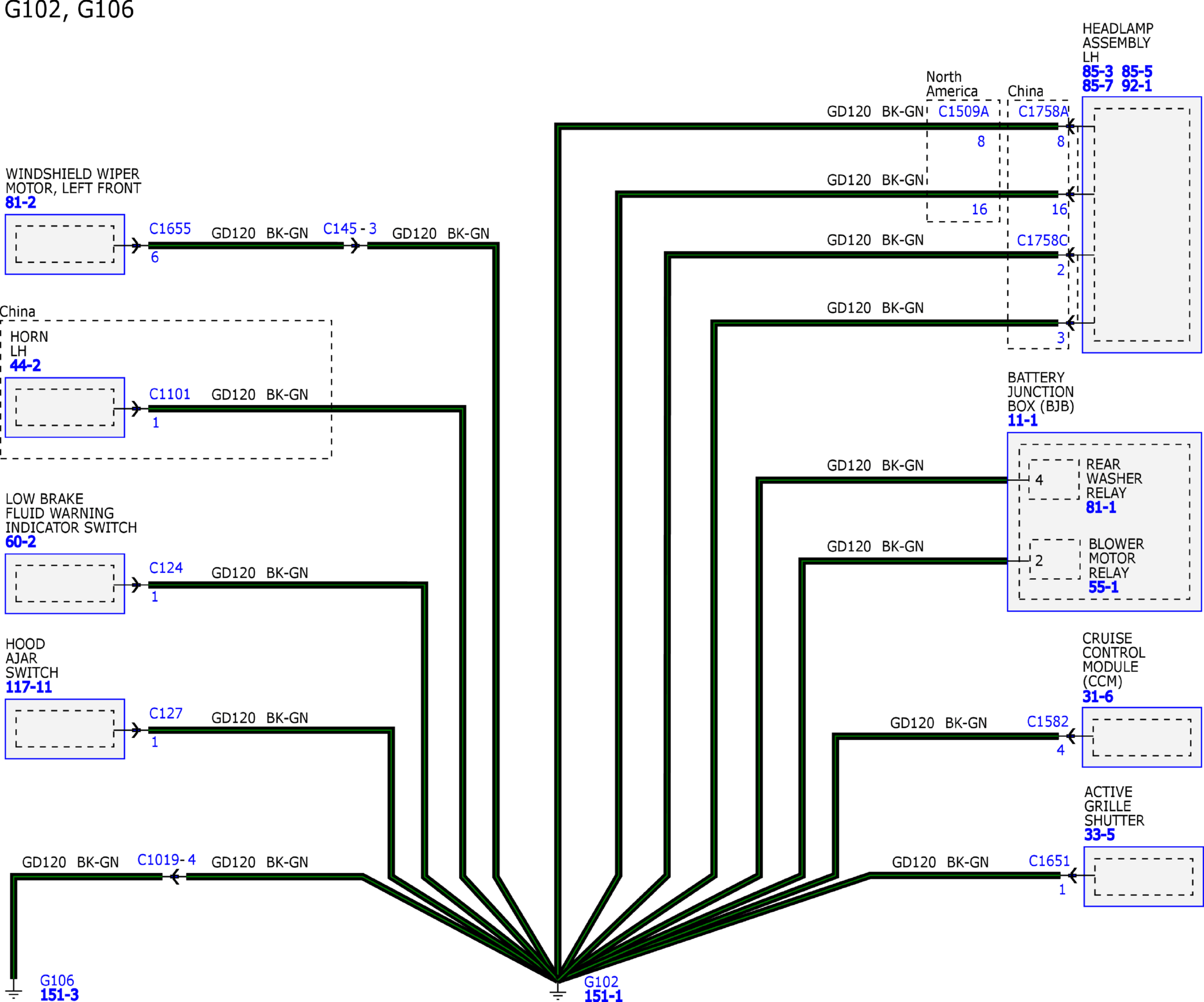Viewport: 1204px width, 1002px height.
Task: Select connector C124
Action: tap(166, 567)
